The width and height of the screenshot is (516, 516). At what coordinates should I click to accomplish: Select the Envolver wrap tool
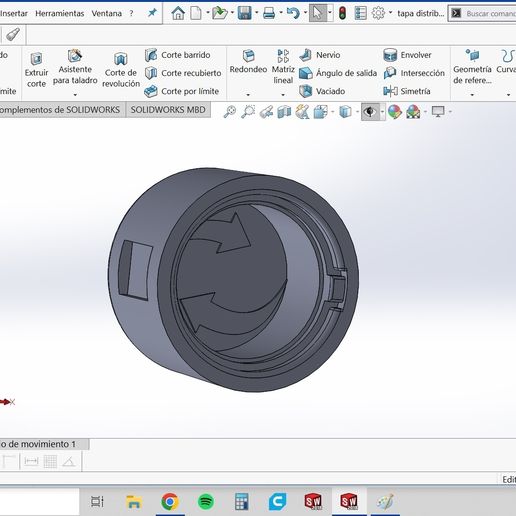click(407, 55)
